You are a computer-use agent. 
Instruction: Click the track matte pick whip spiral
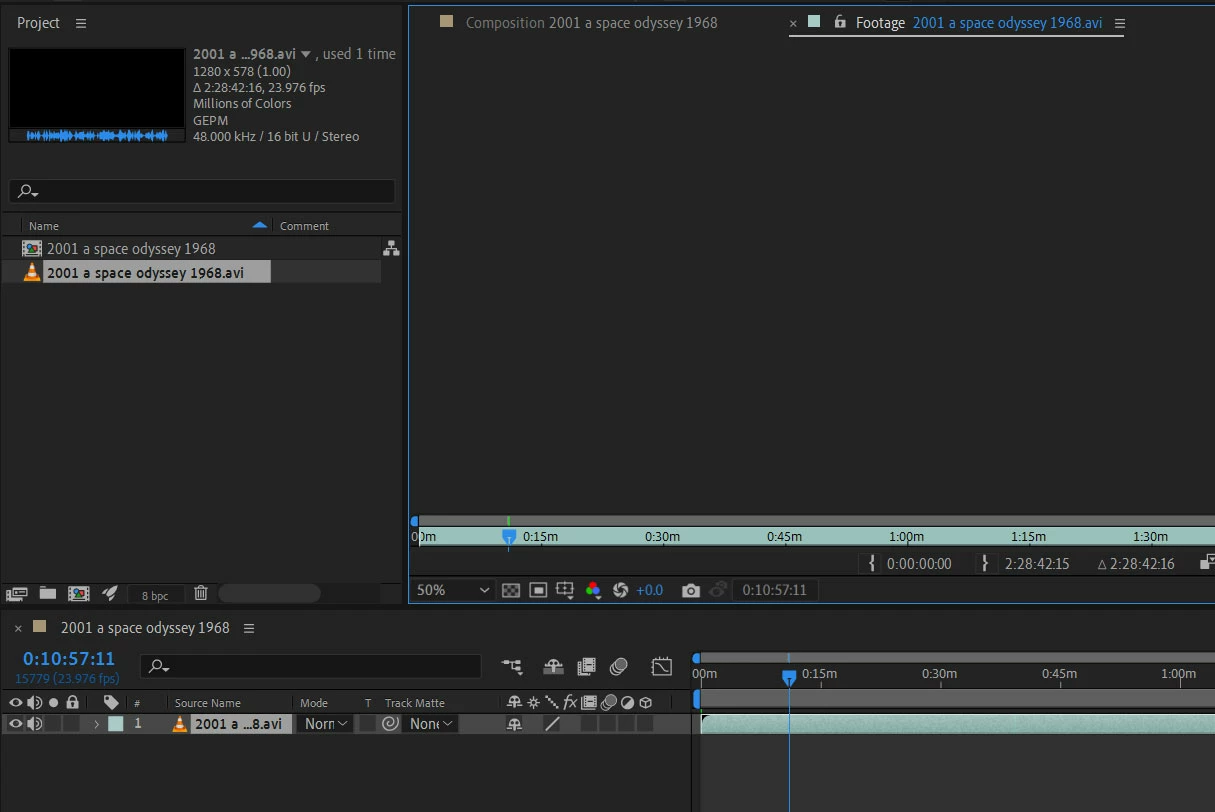391,723
